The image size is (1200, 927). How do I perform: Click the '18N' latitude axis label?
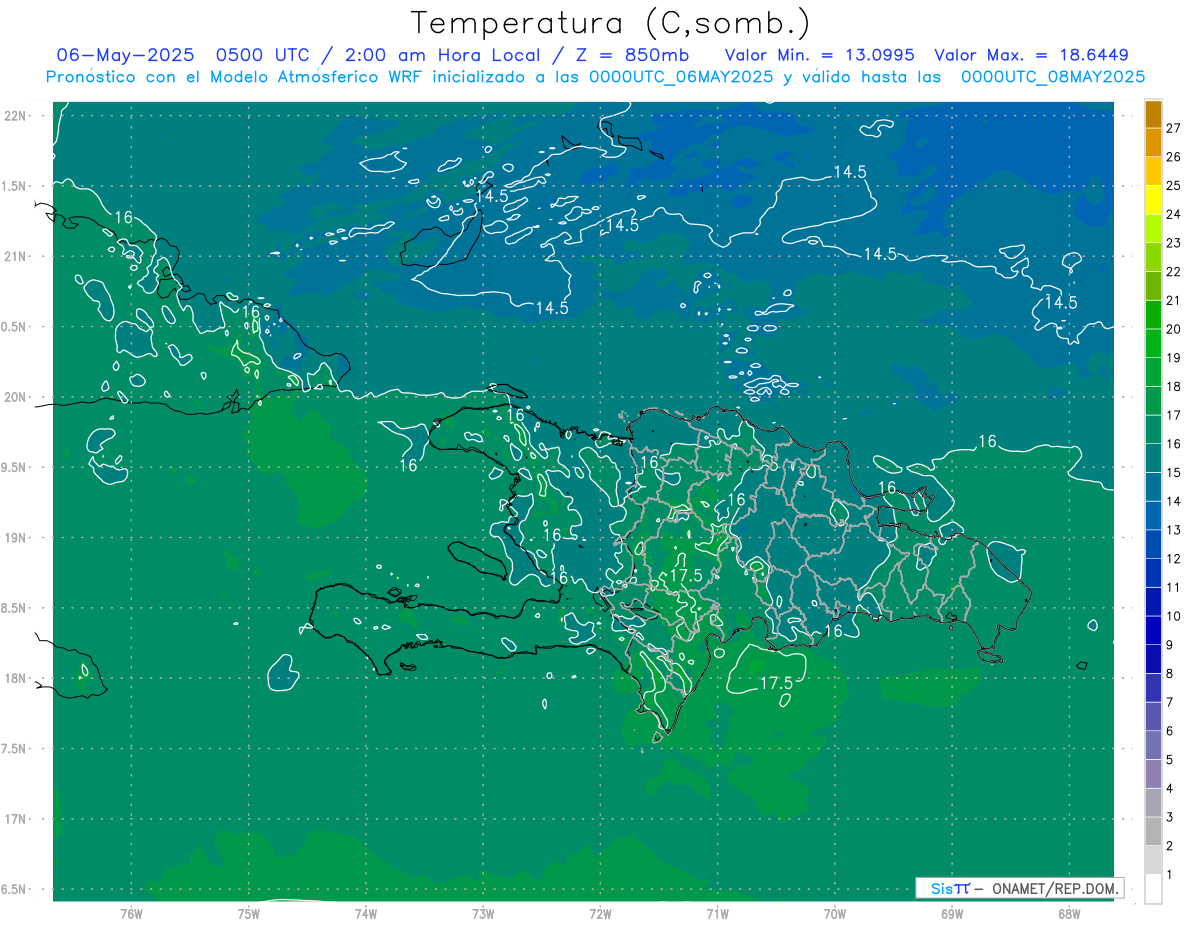(16, 678)
